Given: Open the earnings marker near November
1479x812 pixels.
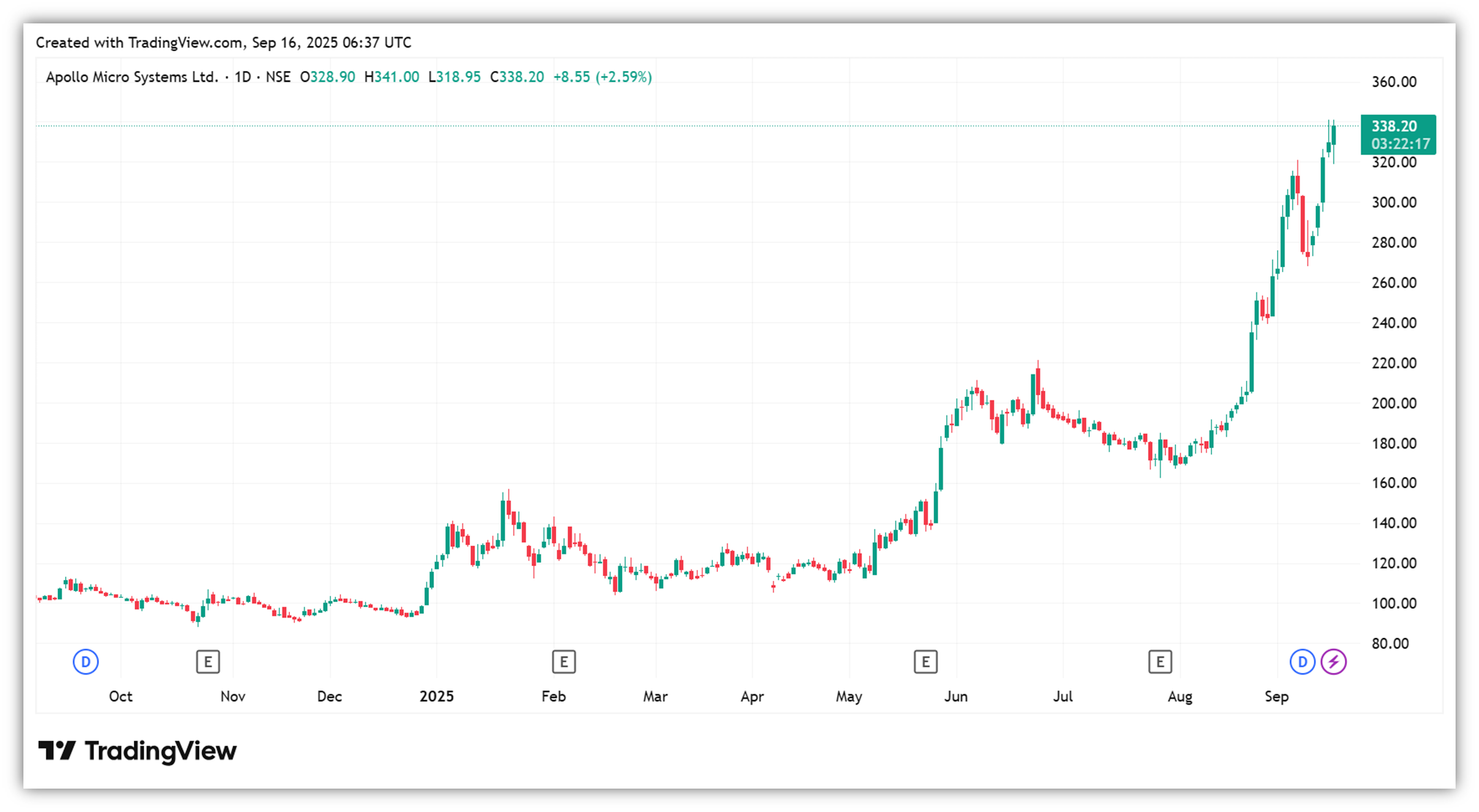Looking at the screenshot, I should 208,662.
